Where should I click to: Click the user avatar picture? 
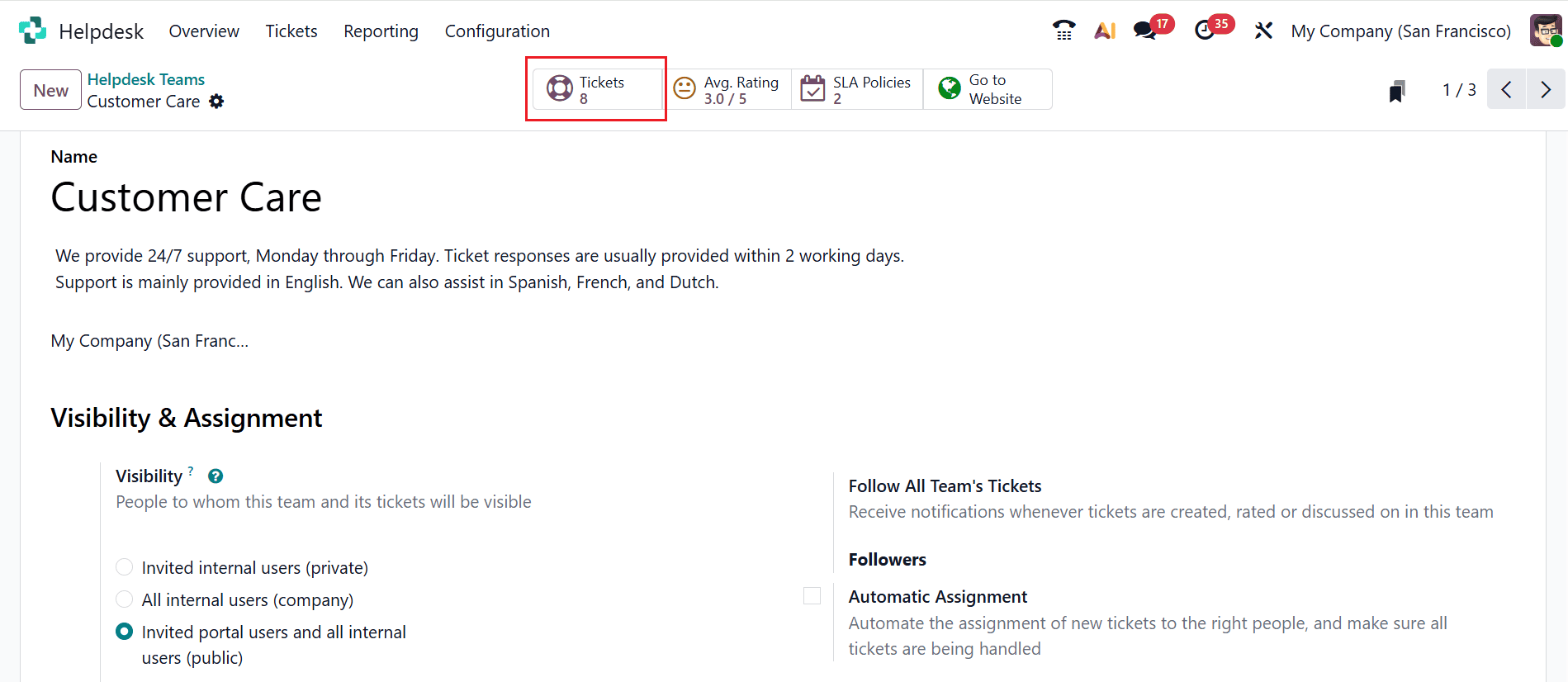click(x=1546, y=31)
